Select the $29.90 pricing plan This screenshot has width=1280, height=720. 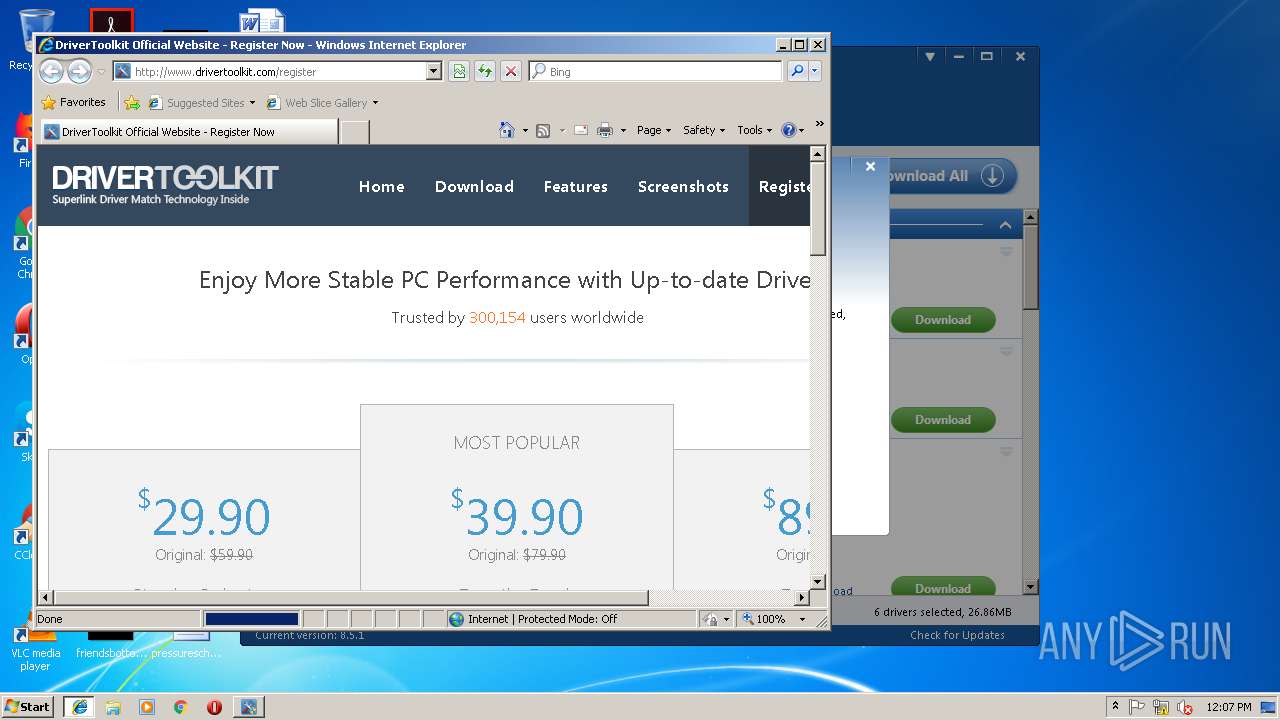click(x=204, y=519)
